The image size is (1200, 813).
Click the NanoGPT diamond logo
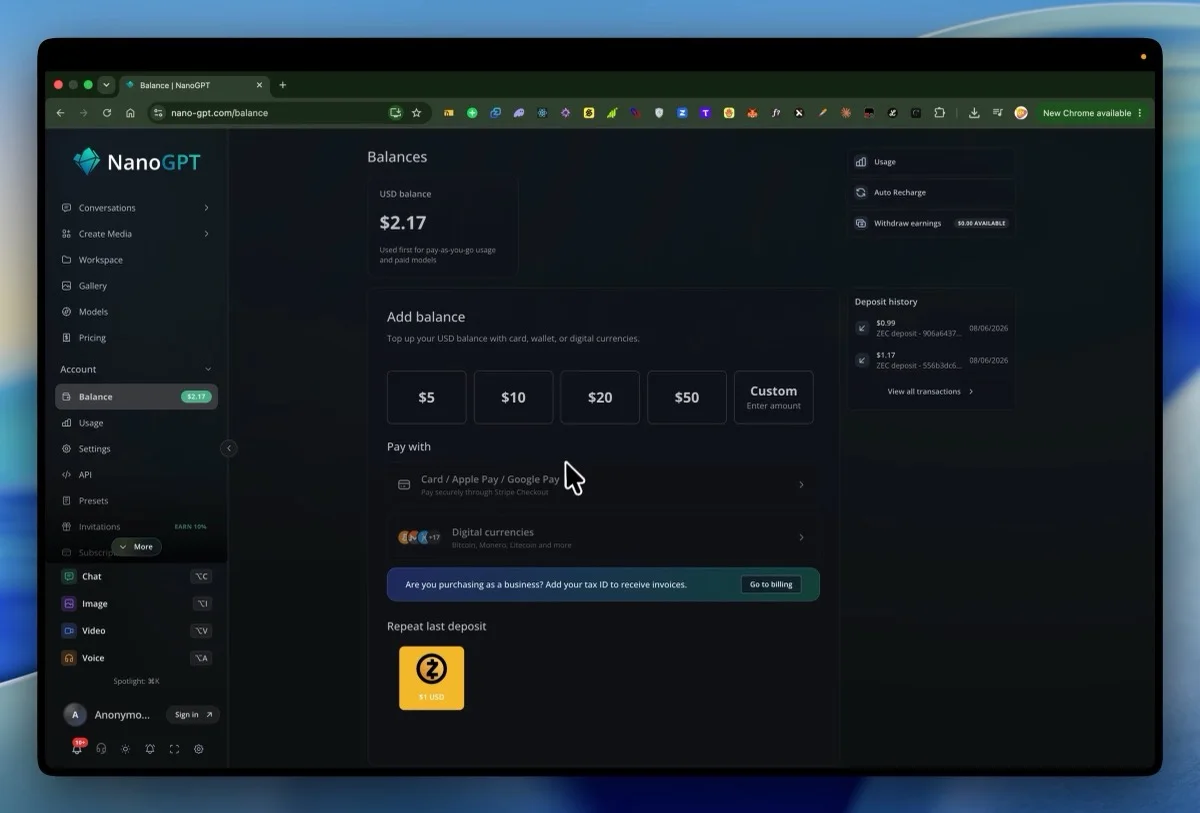[x=87, y=161]
